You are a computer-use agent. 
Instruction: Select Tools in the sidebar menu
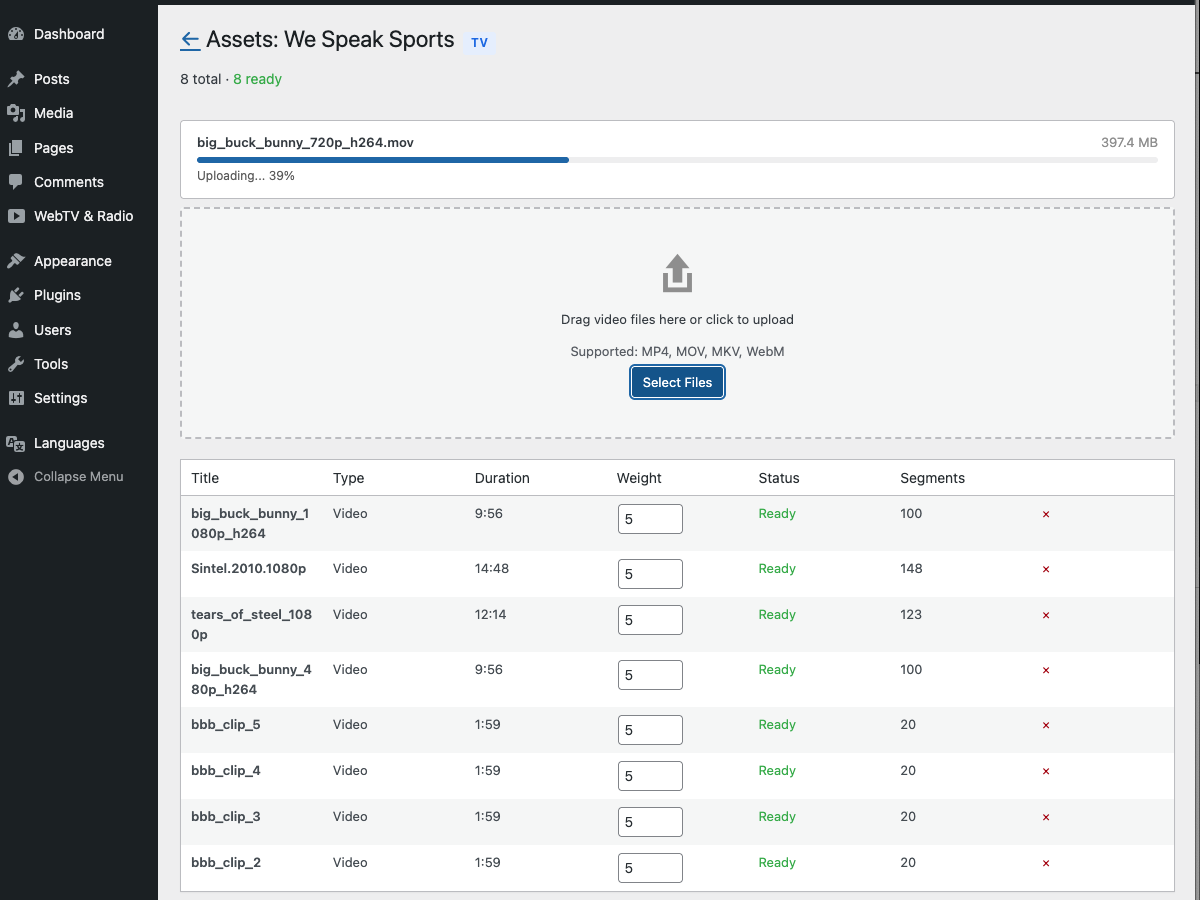coord(16,364)
